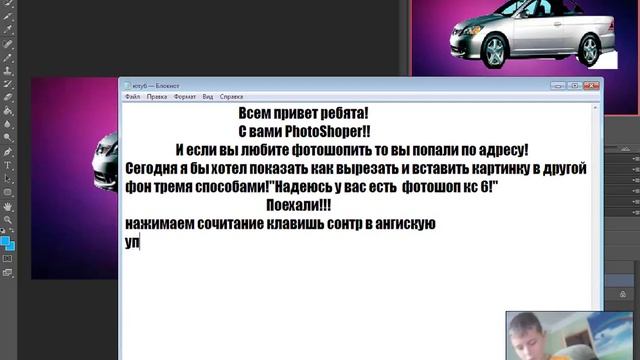This screenshot has height=360, width=640.
Task: Open the Правка menu in Notepad
Action: (157, 97)
